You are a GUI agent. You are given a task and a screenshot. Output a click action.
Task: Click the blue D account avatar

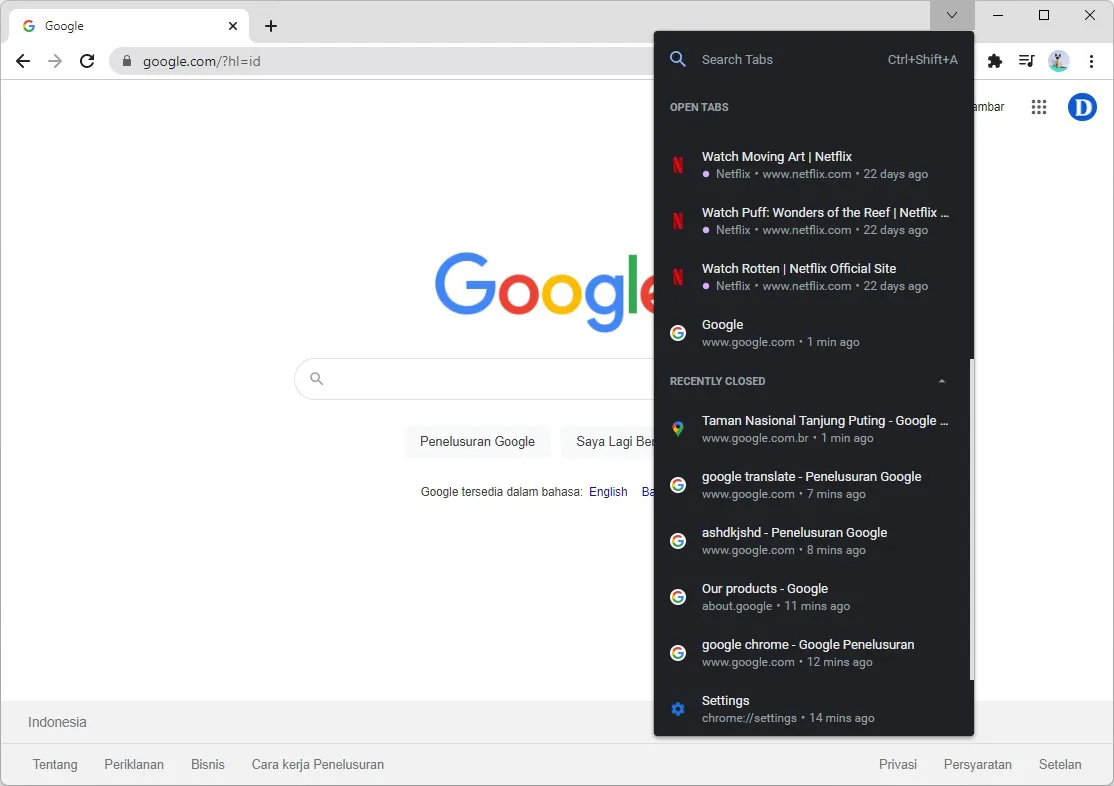1082,107
